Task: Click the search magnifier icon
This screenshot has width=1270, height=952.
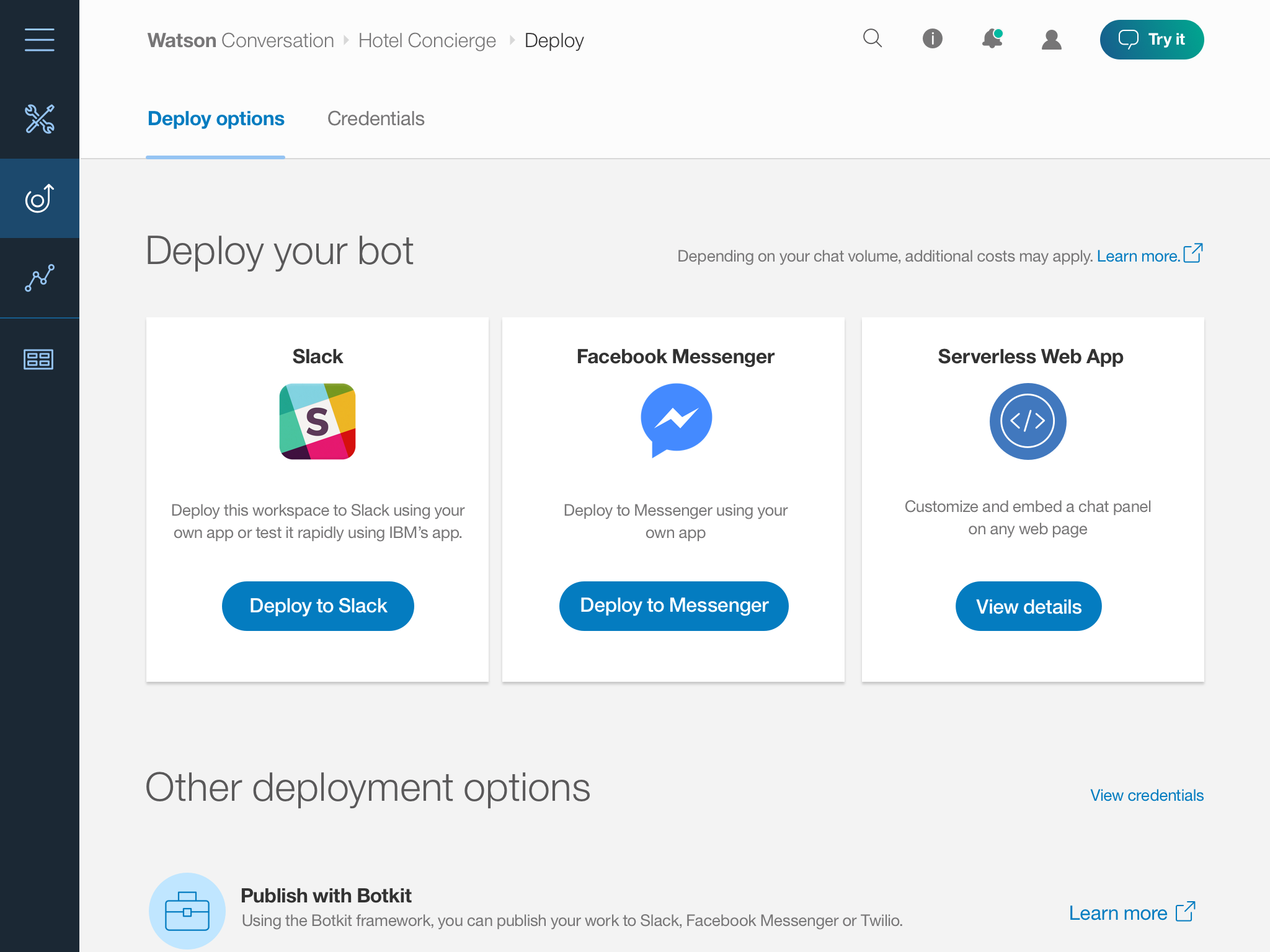Action: coord(873,39)
